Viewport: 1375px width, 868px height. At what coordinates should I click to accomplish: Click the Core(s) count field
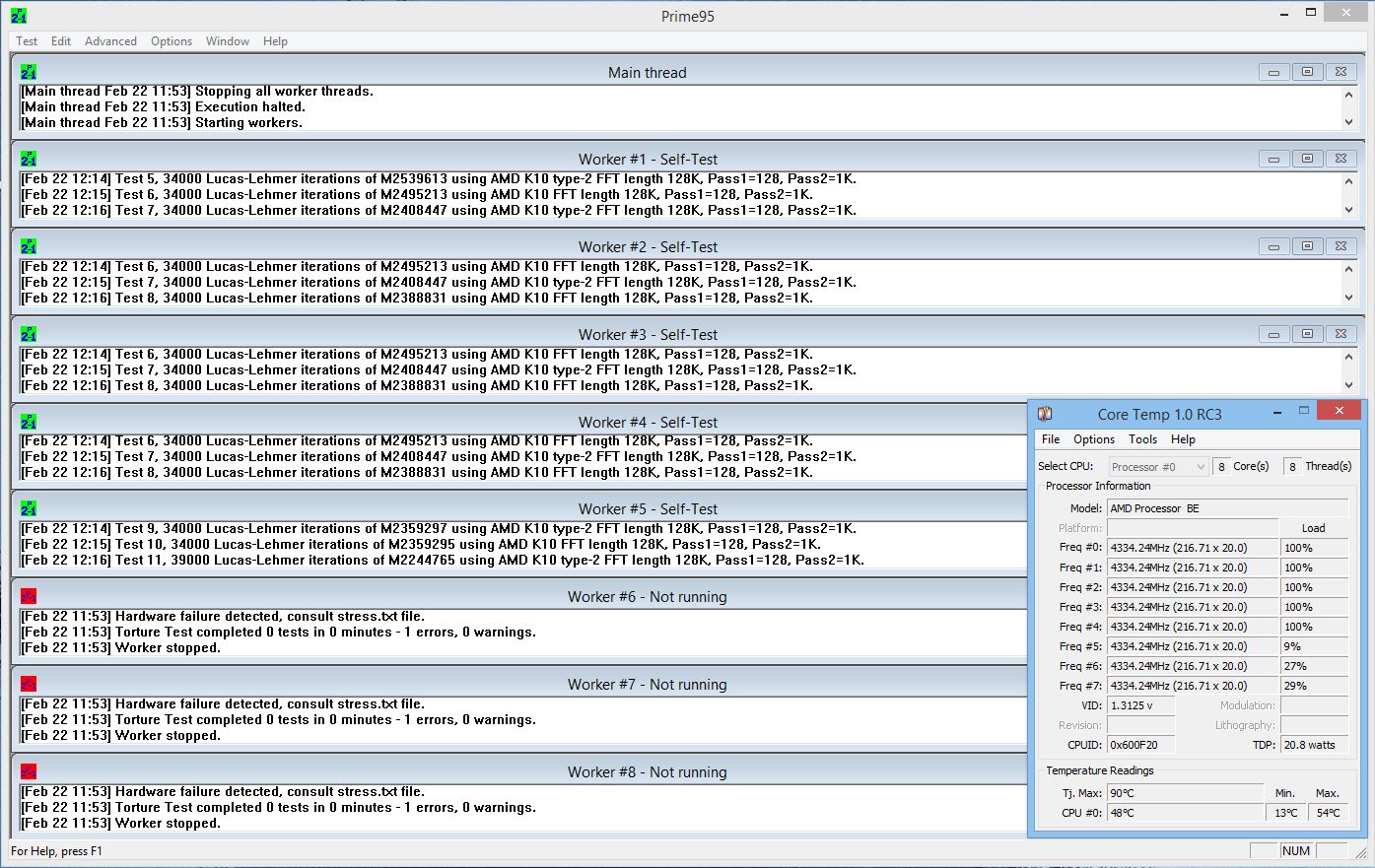click(1221, 467)
